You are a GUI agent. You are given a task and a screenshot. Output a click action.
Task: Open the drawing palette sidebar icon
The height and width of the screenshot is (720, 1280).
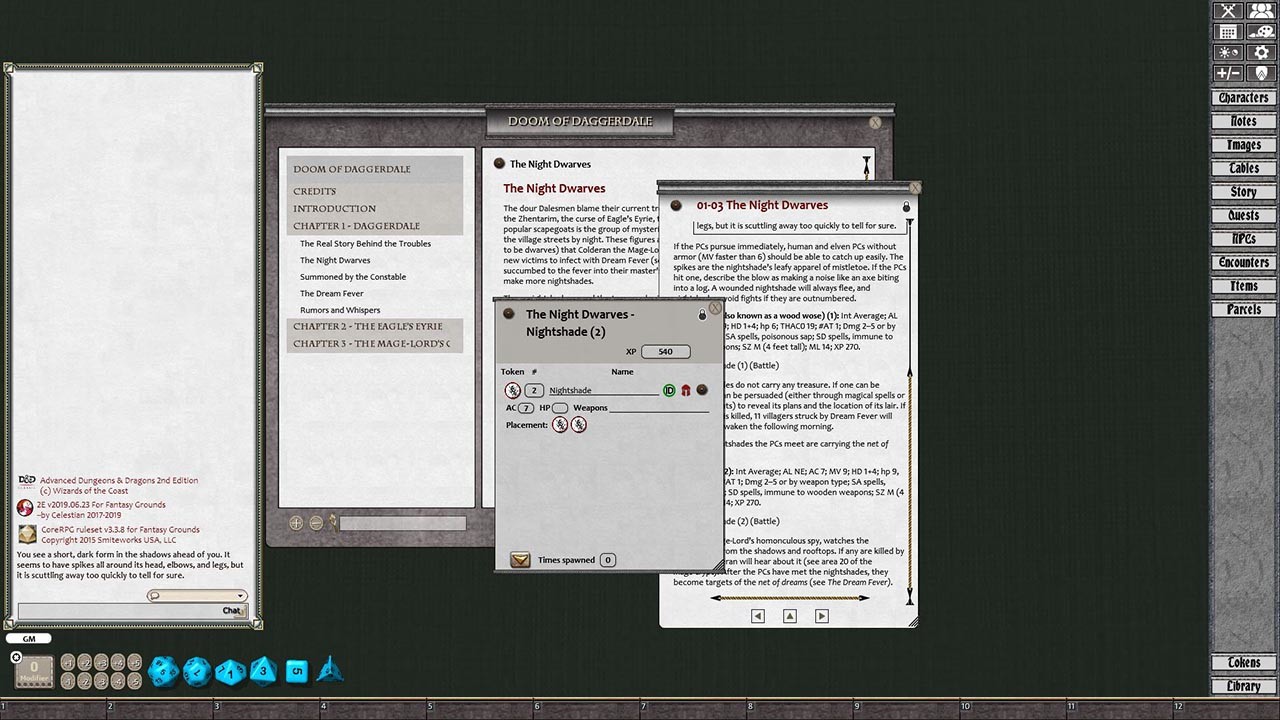[1260, 31]
